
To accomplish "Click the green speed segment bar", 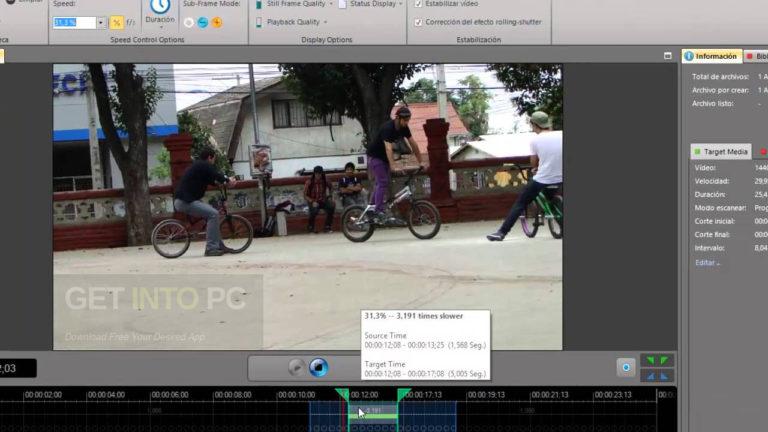I will (x=373, y=416).
